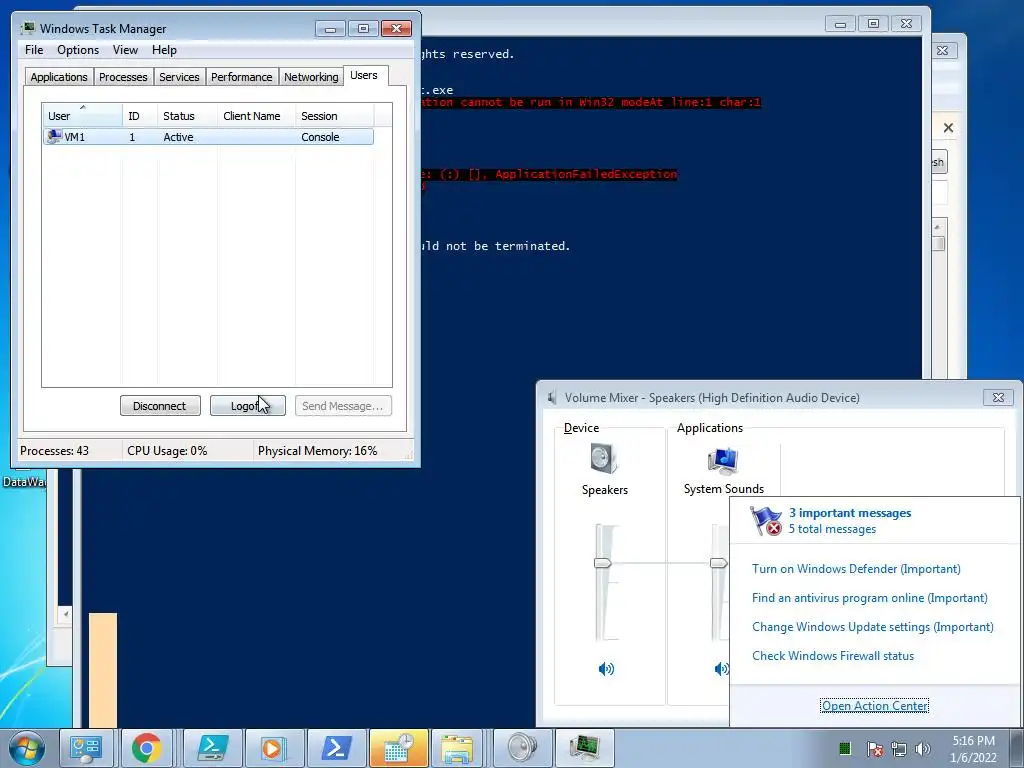Switch to the Windows PowerShell taskbar icon
The height and width of the screenshot is (768, 1024).
tap(336, 748)
